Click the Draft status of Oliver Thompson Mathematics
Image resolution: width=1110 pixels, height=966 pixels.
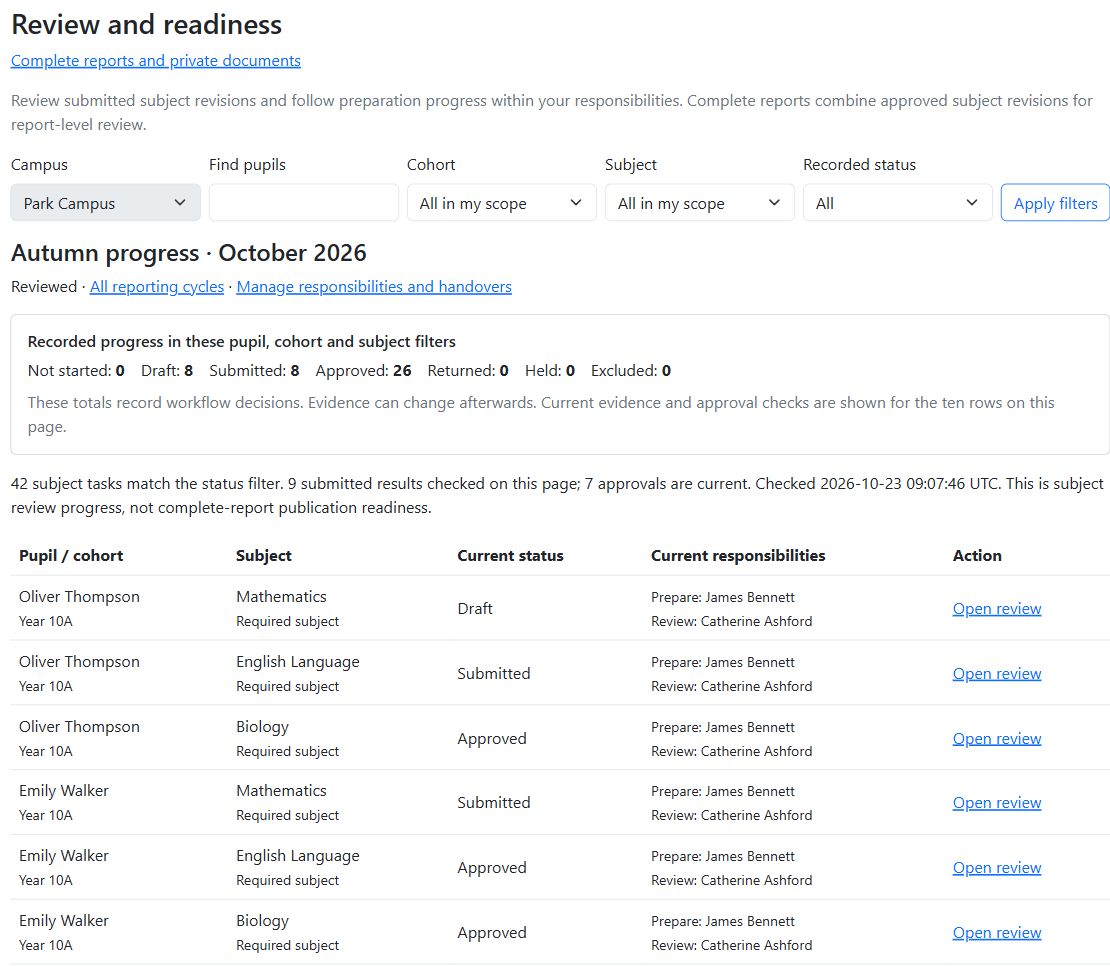click(x=475, y=609)
